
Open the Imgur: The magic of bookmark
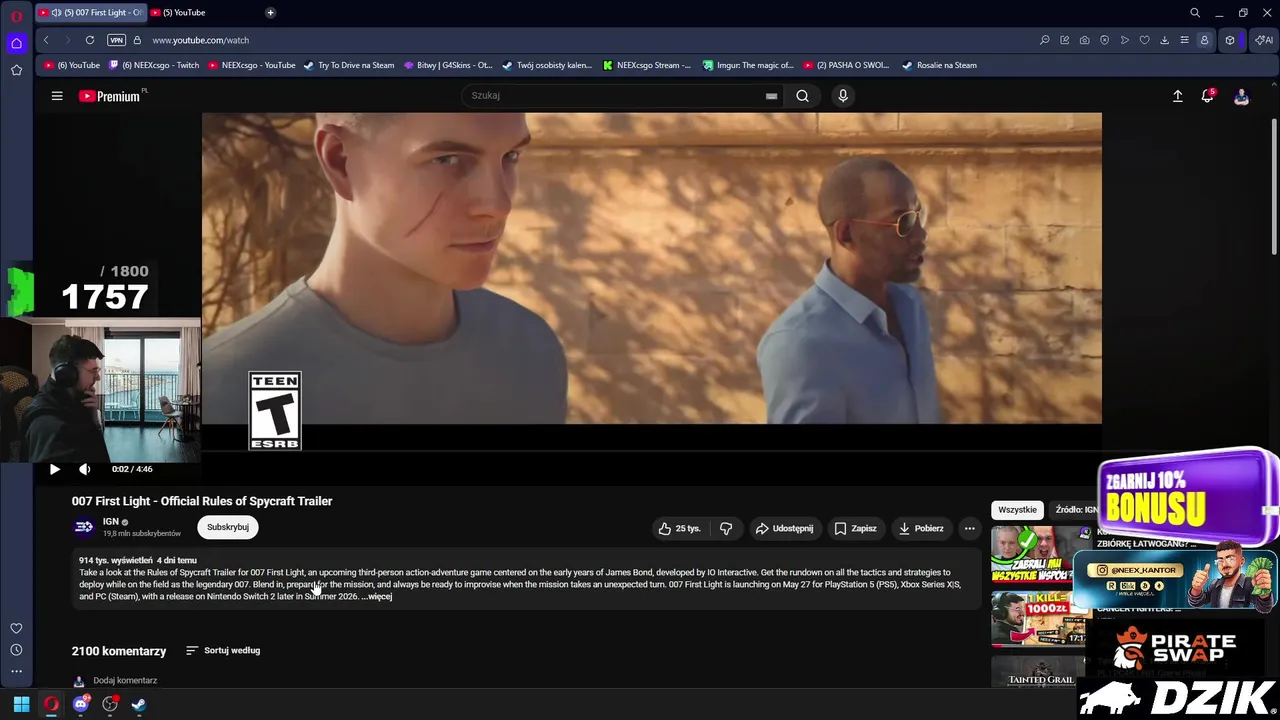tap(748, 65)
